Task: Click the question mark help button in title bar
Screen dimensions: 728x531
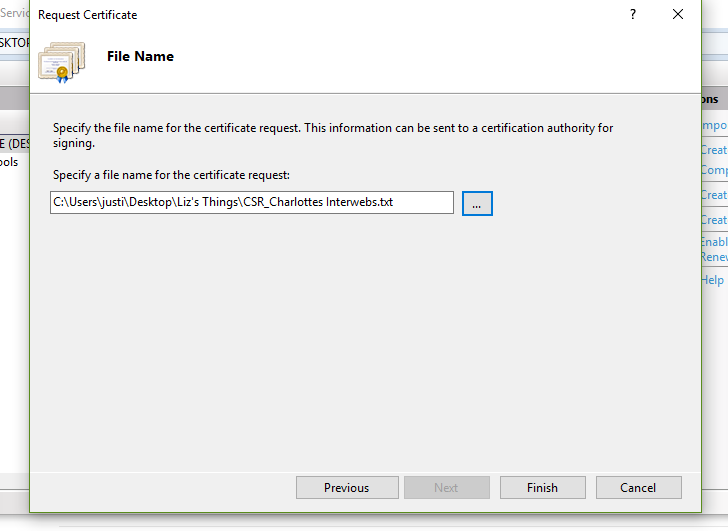Action: pos(632,15)
